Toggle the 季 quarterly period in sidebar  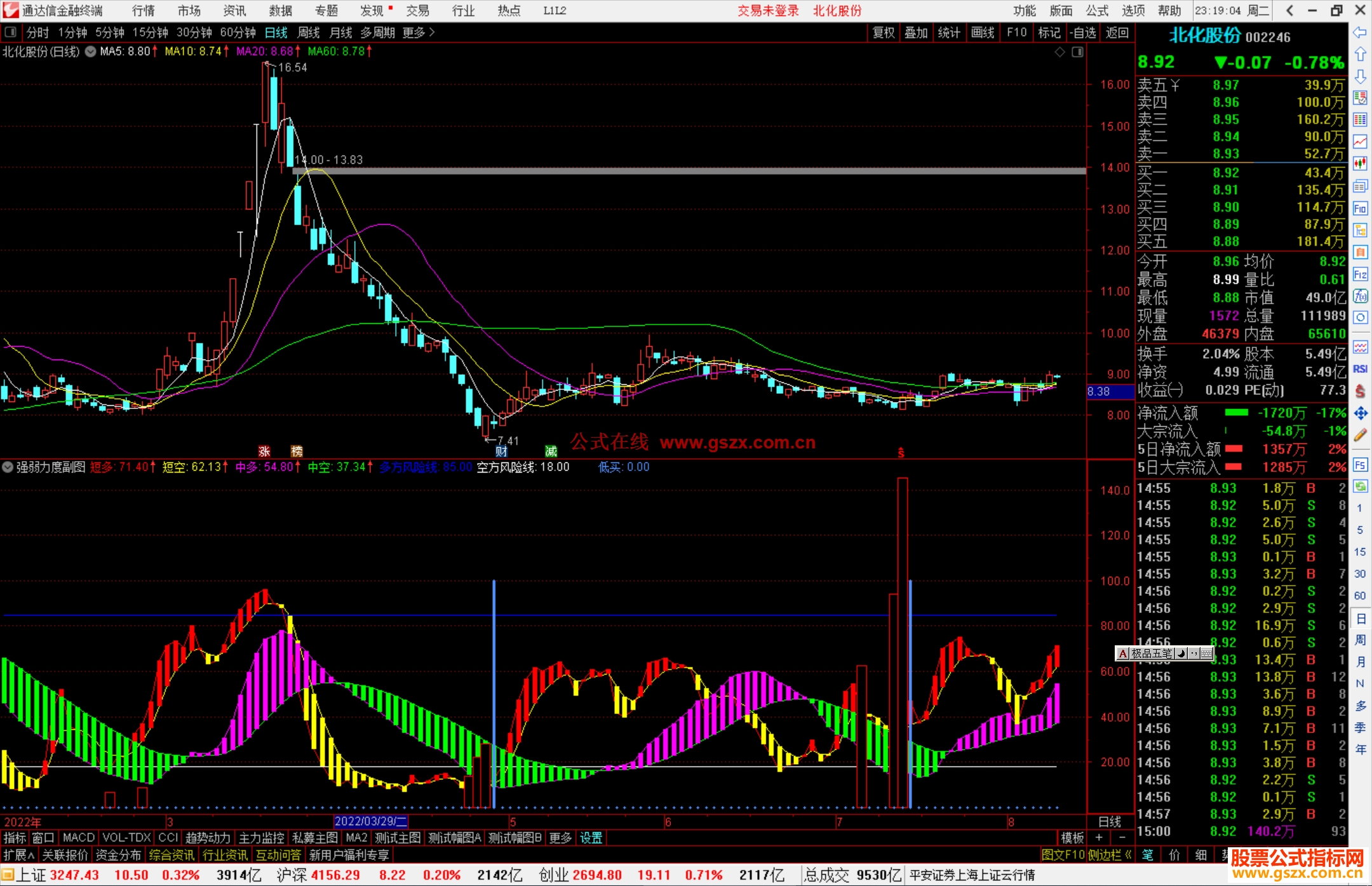point(1360,727)
